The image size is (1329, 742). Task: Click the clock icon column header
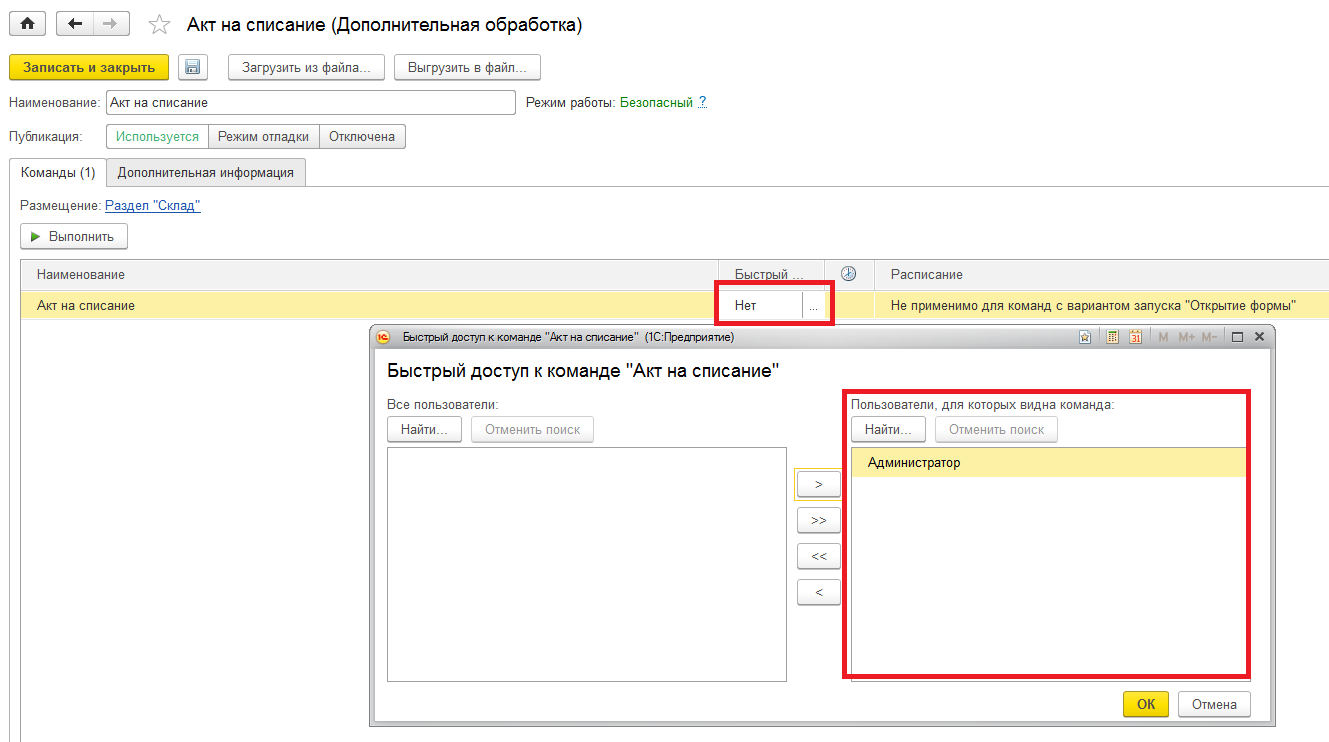click(849, 274)
